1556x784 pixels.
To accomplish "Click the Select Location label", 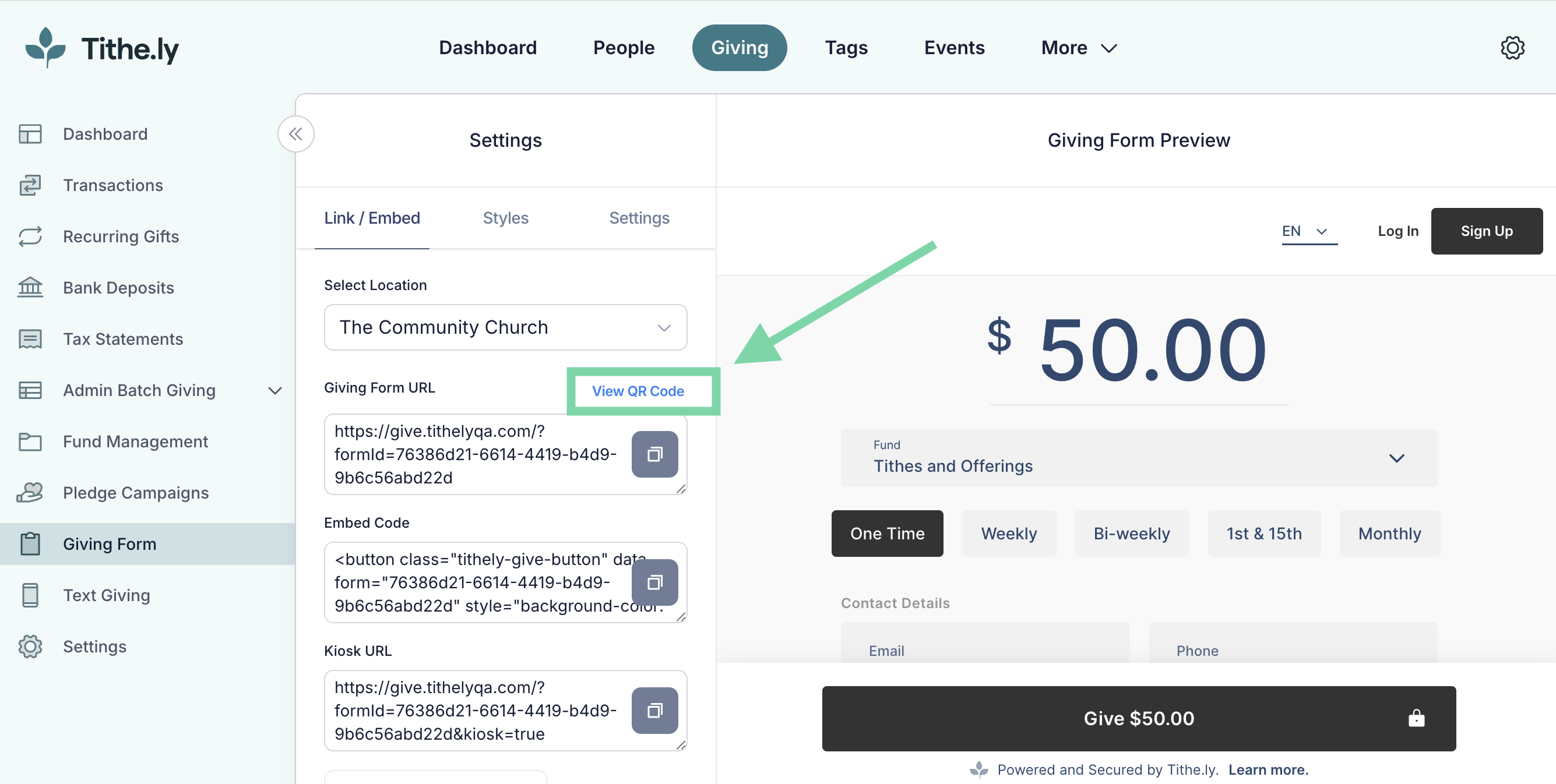I will pyautogui.click(x=375, y=285).
